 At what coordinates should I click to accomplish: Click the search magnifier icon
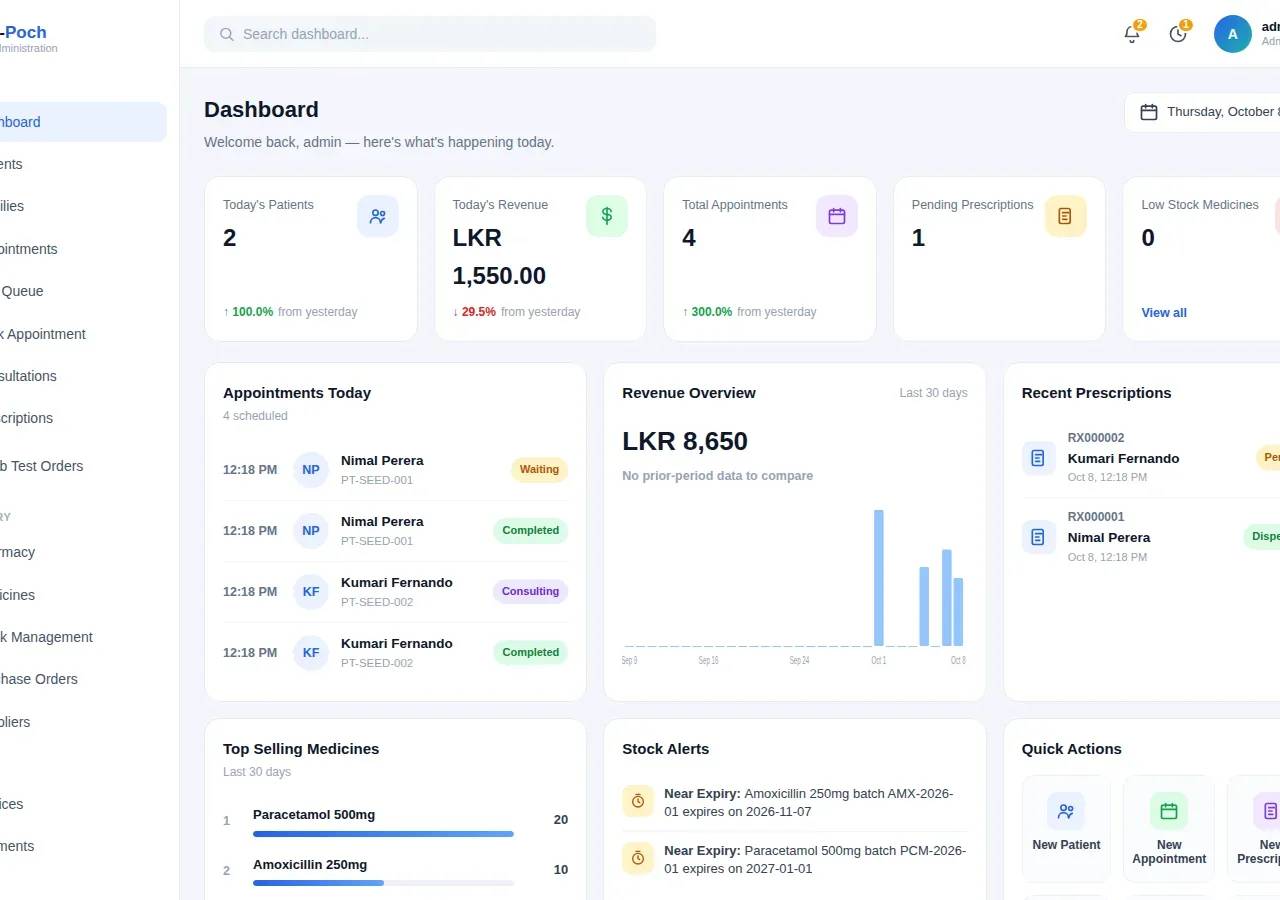[227, 34]
